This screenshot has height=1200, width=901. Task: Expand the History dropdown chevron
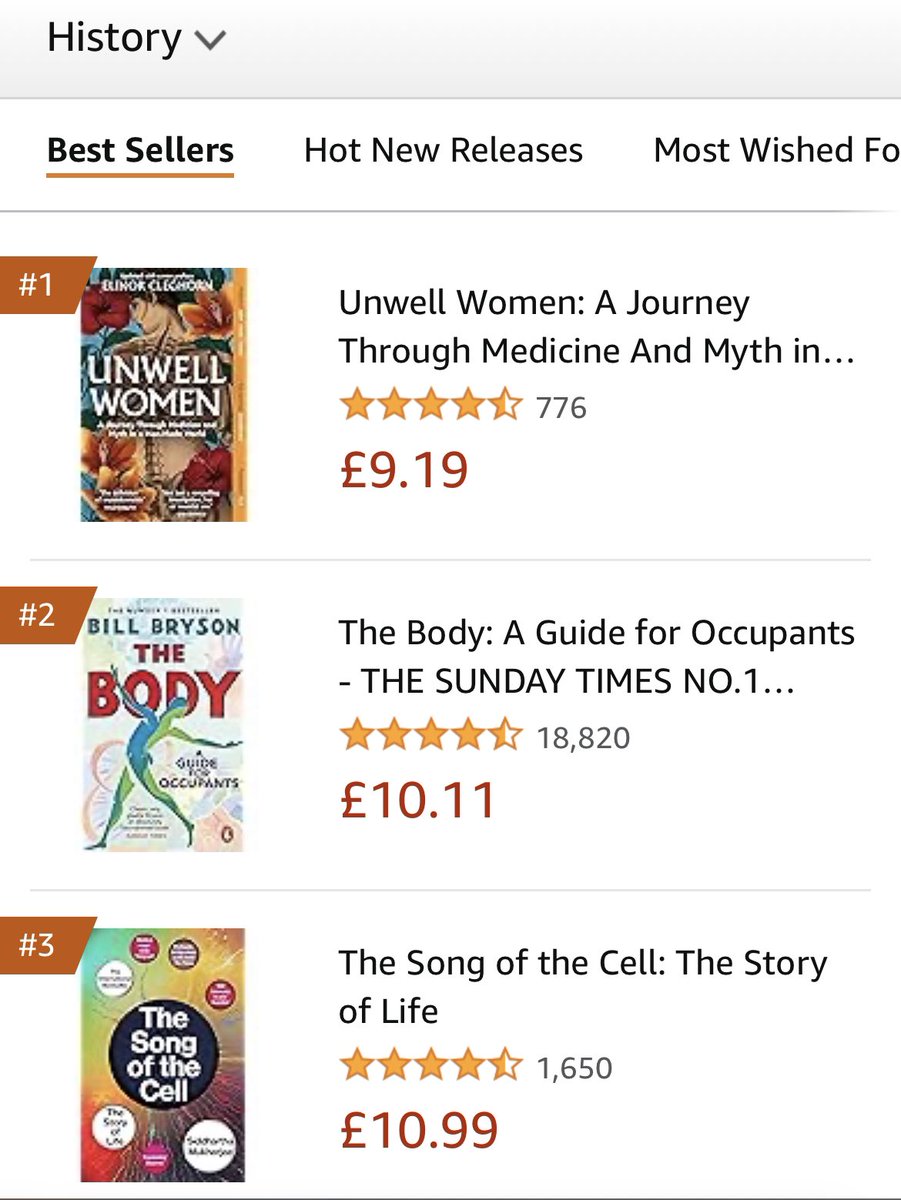(x=211, y=41)
